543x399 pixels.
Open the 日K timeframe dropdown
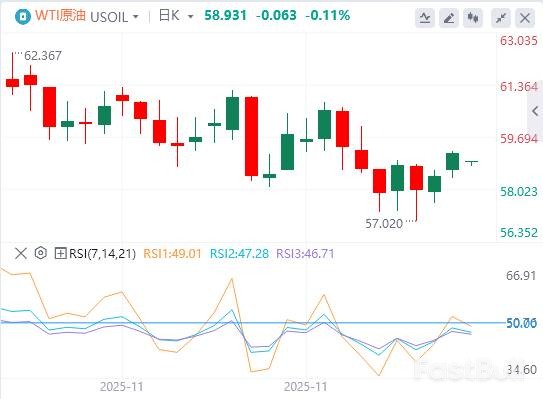point(176,16)
